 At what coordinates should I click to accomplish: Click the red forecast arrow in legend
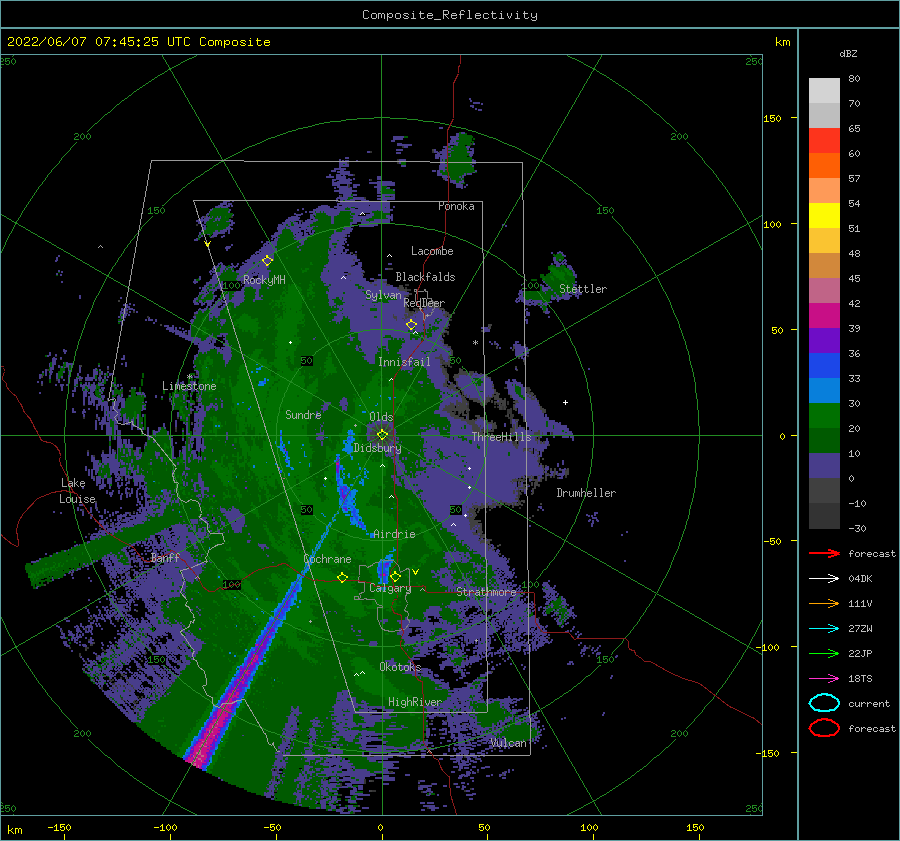coord(824,553)
